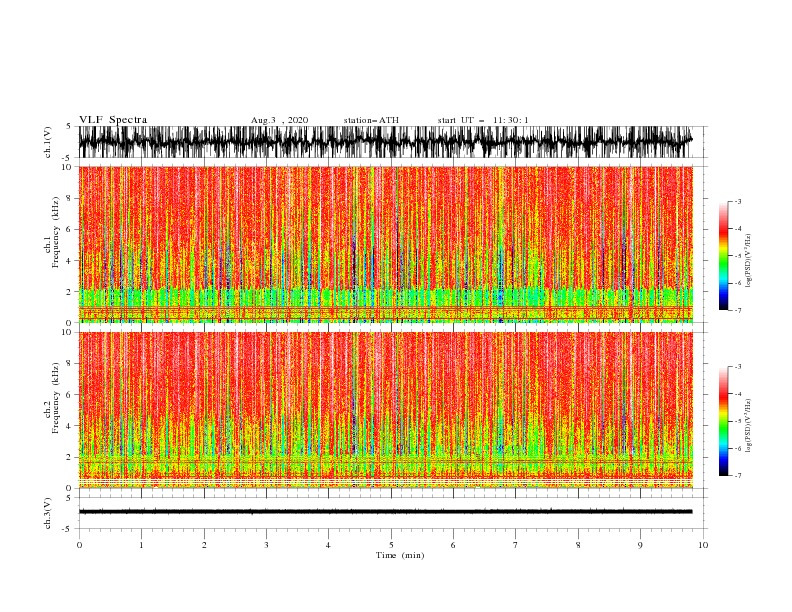The height and width of the screenshot is (612, 792).
Task: Click the ch.2 spectrogram color bar
Action: [x=723, y=421]
